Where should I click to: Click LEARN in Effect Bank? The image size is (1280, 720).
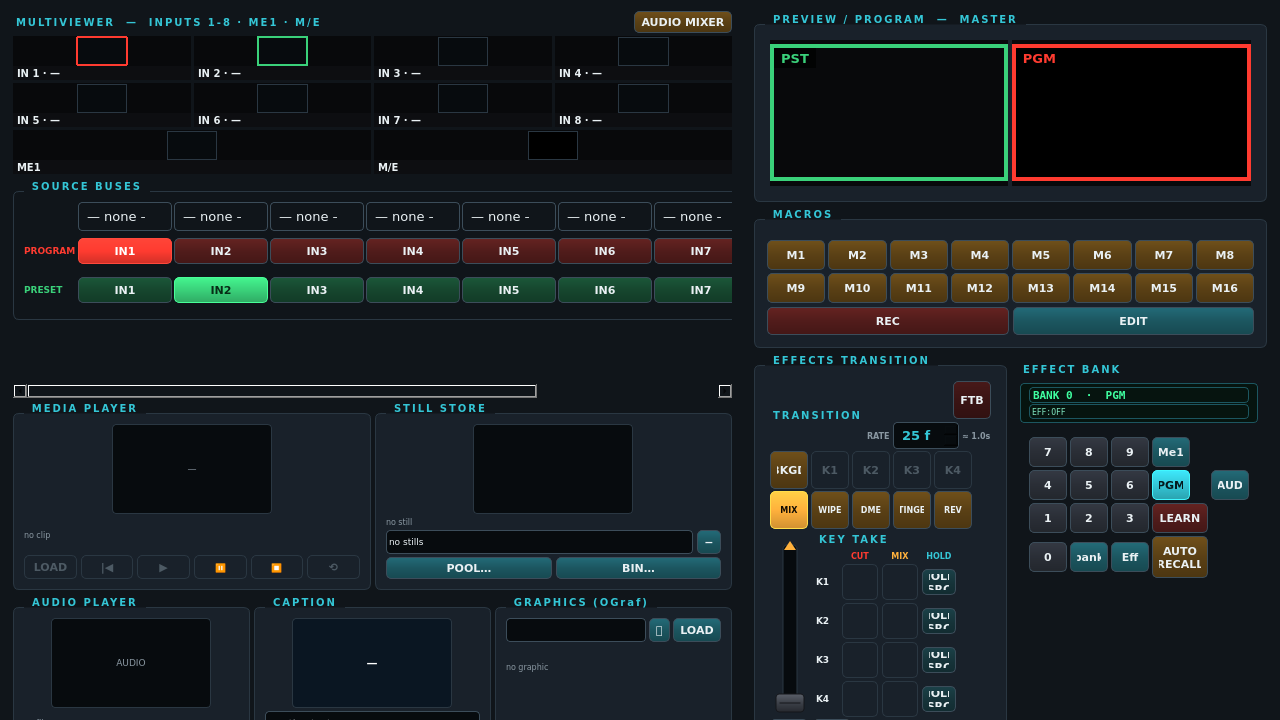coord(1180,518)
